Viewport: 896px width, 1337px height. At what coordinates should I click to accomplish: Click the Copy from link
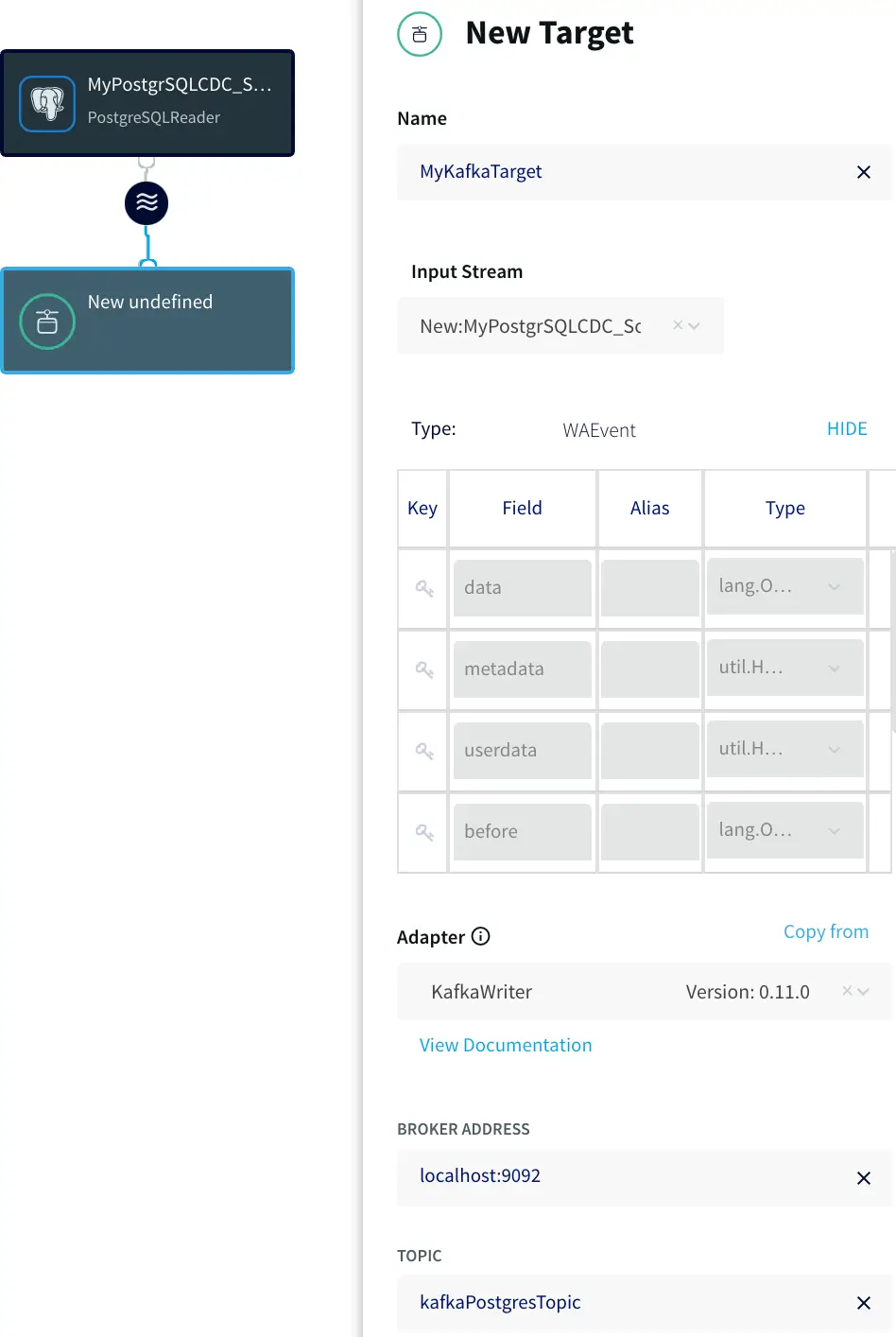point(825,931)
